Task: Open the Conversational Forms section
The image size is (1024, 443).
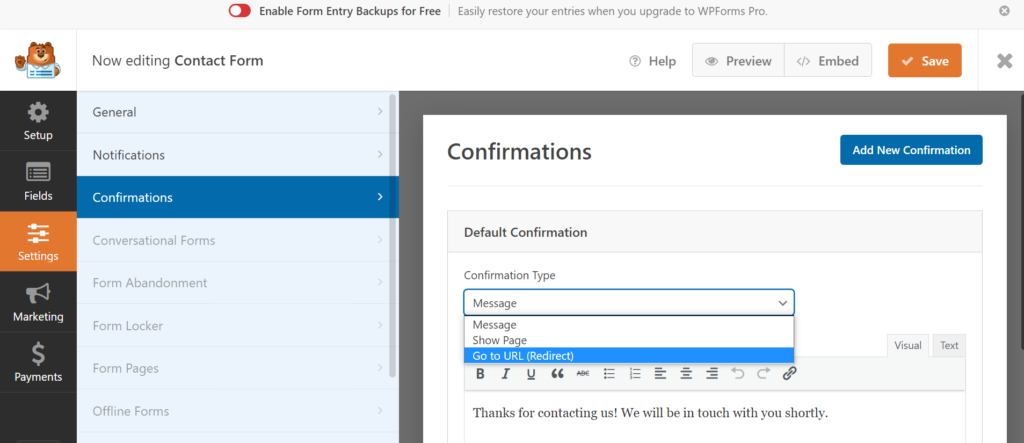Action: [x=237, y=240]
